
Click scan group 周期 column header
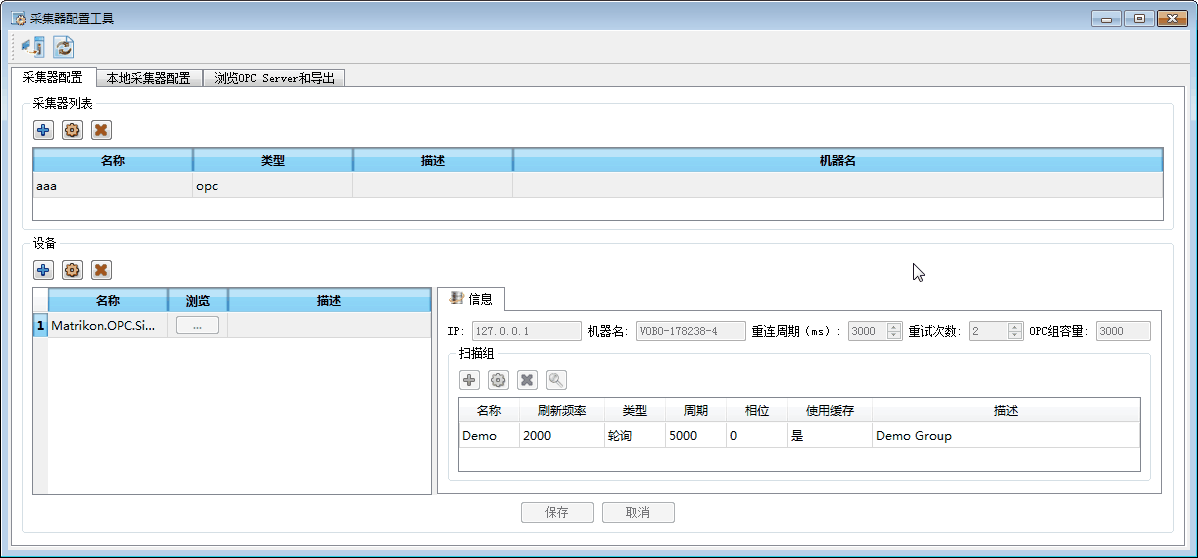(x=695, y=410)
